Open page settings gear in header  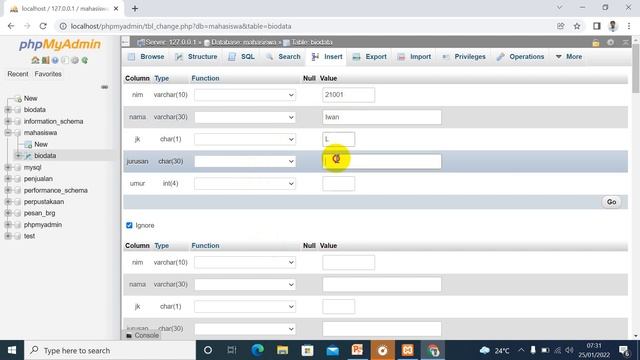(x=611, y=42)
